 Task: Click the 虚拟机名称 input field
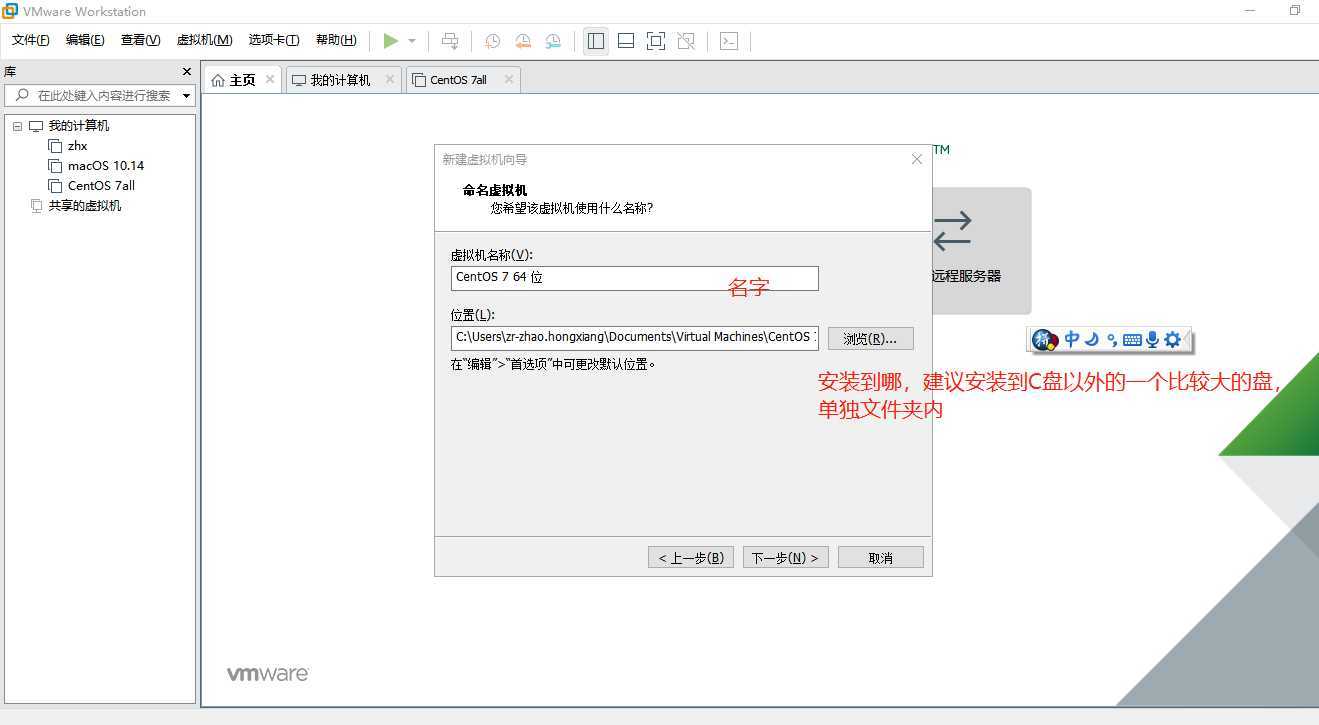click(x=634, y=278)
